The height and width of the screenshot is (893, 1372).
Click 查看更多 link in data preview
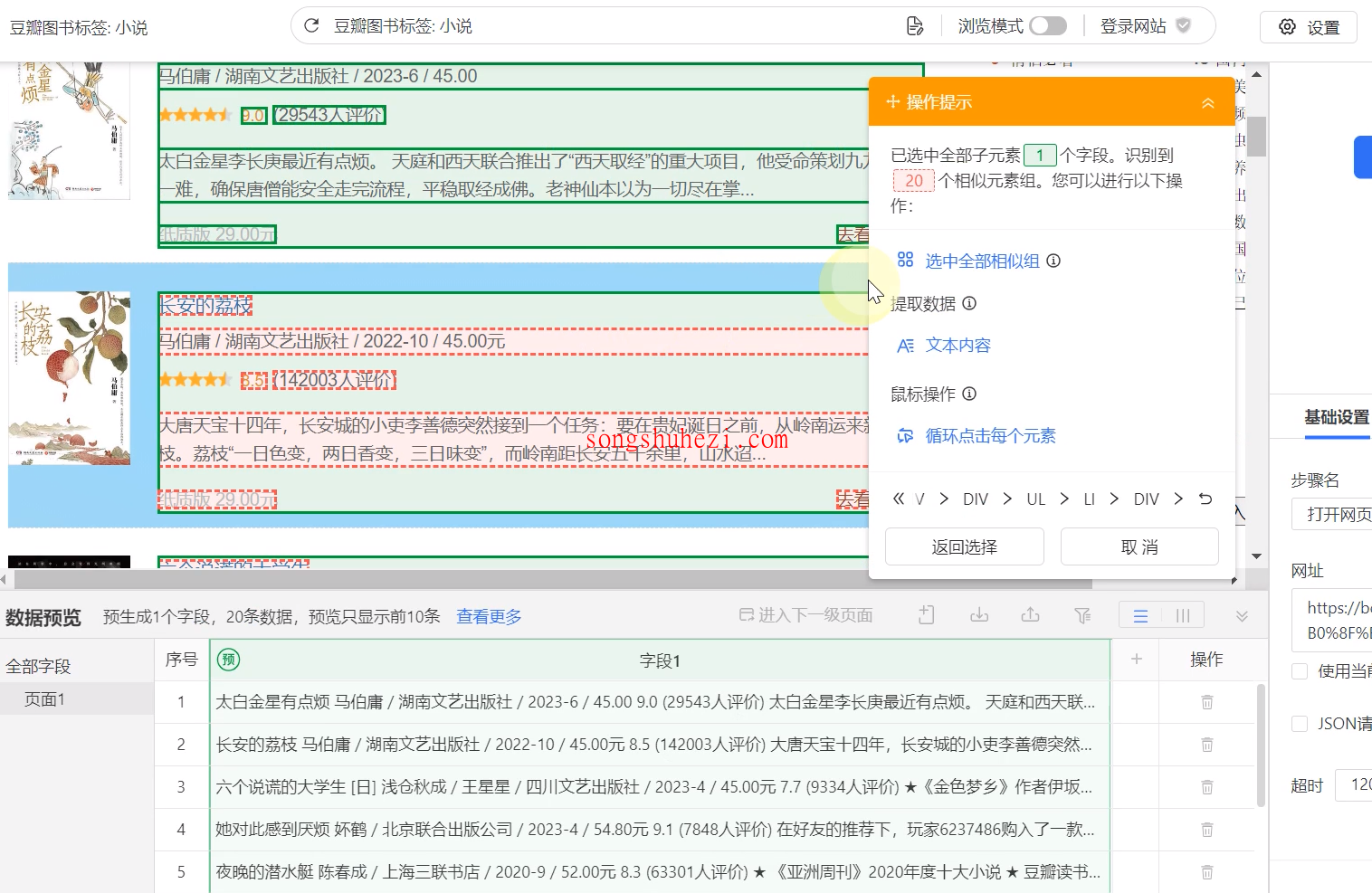[489, 616]
